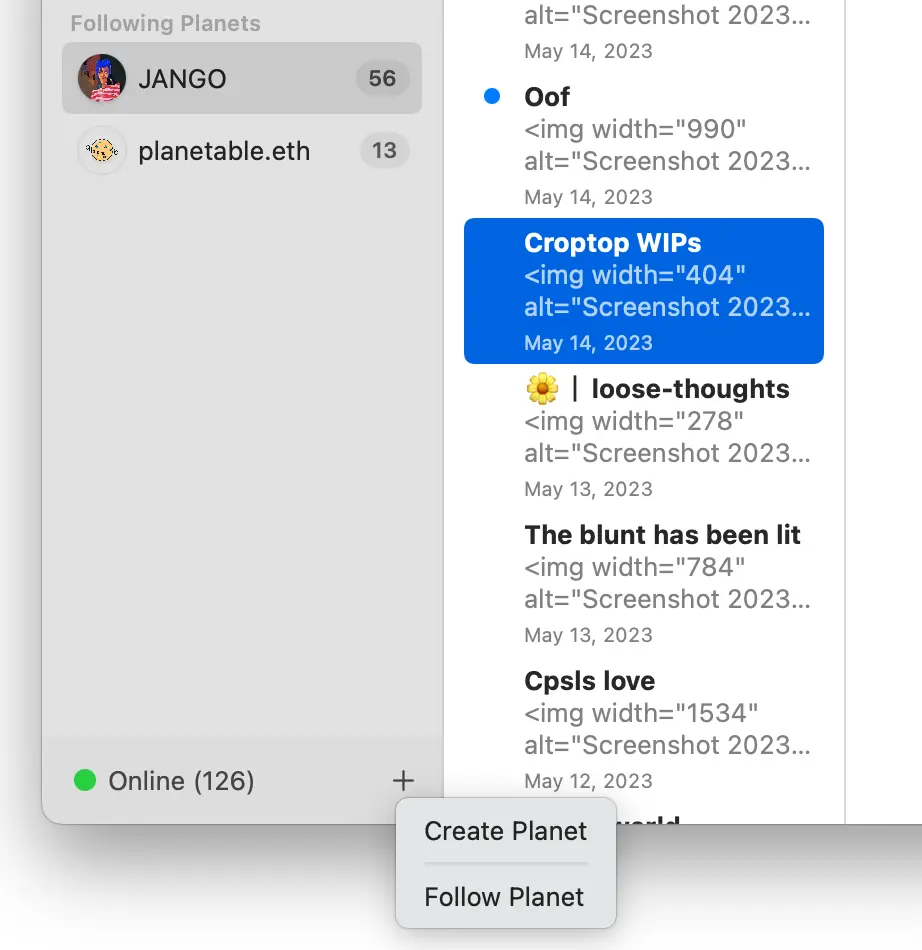Click the JANGO planet avatar
The image size is (922, 950).
point(102,79)
